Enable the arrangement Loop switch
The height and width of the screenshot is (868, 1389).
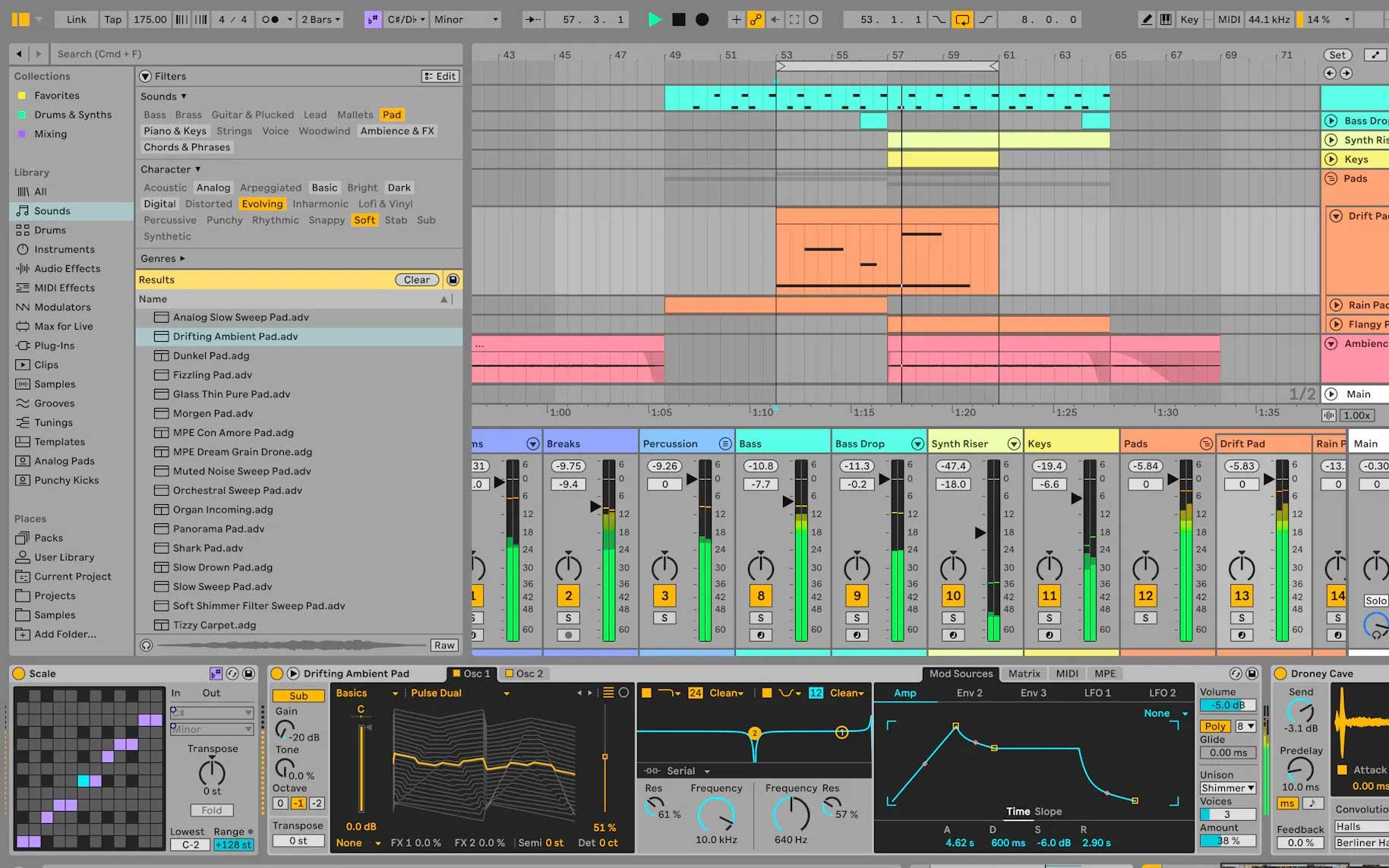point(962,20)
